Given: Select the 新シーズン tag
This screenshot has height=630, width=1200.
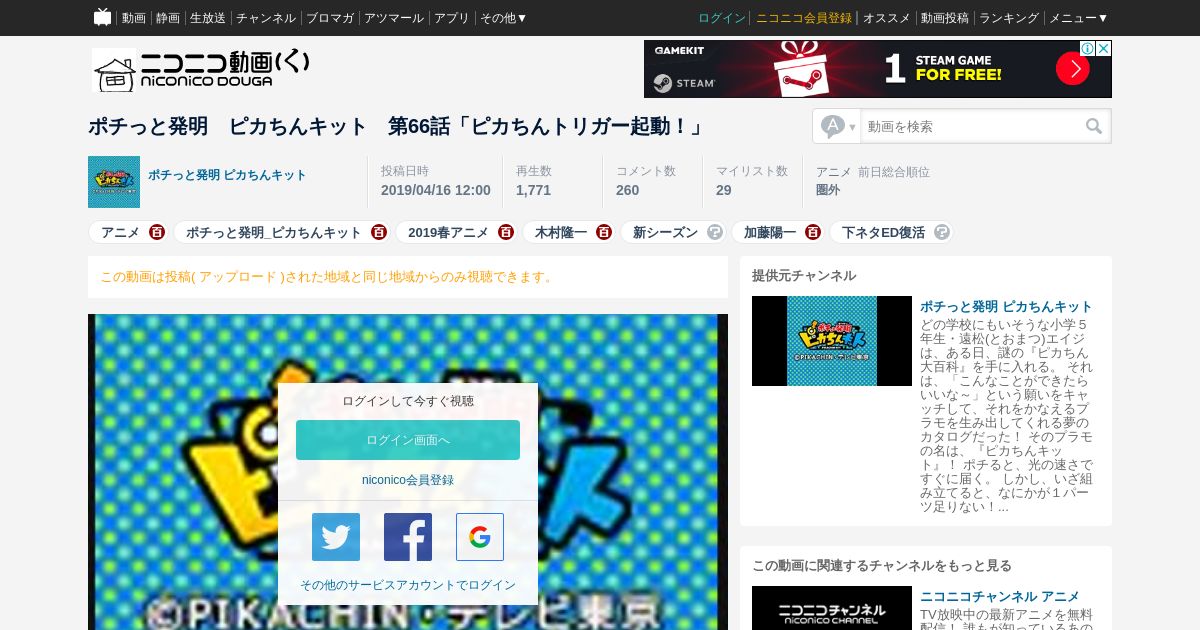Looking at the screenshot, I should coord(665,232).
